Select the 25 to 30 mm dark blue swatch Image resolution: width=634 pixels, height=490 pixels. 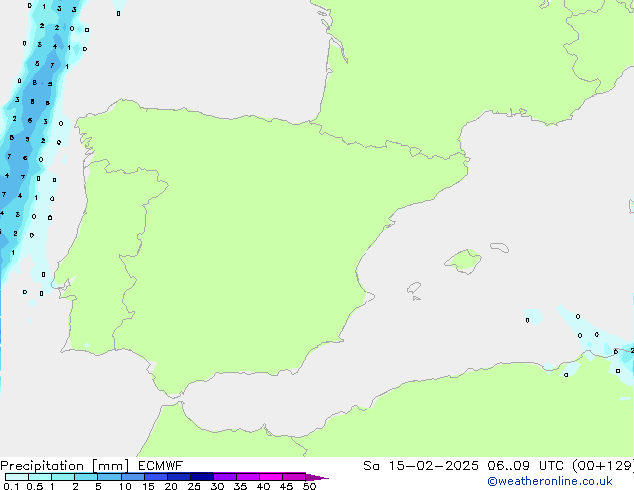[202, 477]
